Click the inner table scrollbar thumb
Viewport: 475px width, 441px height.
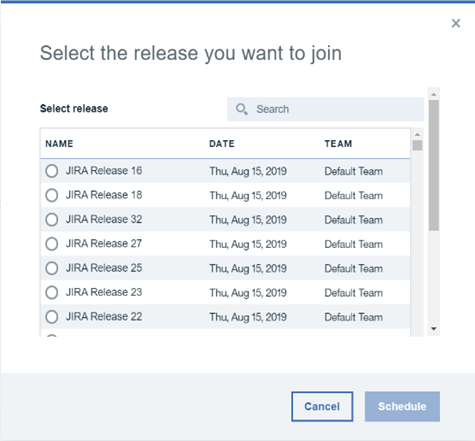417,145
